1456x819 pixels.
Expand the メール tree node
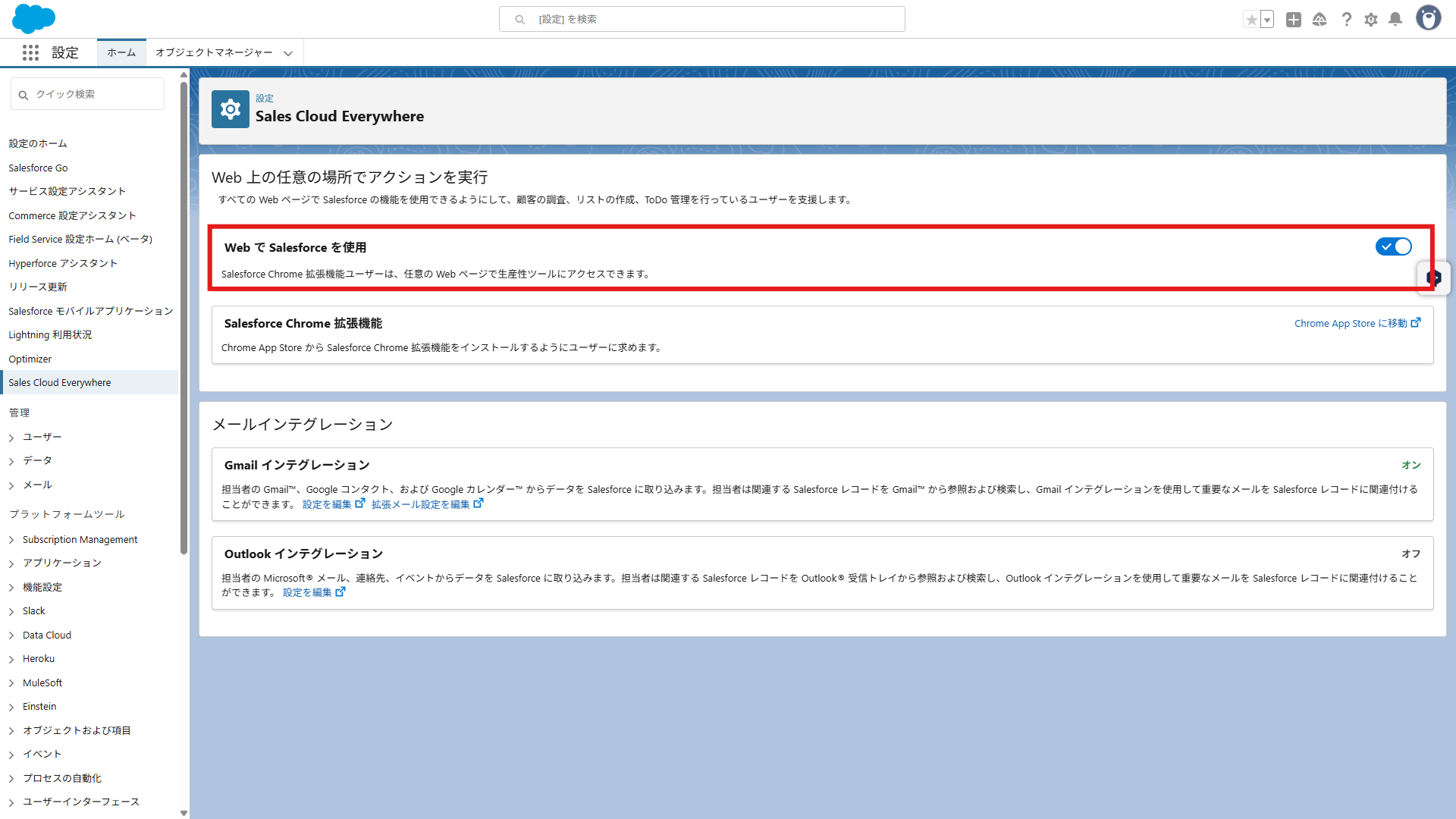(x=11, y=485)
